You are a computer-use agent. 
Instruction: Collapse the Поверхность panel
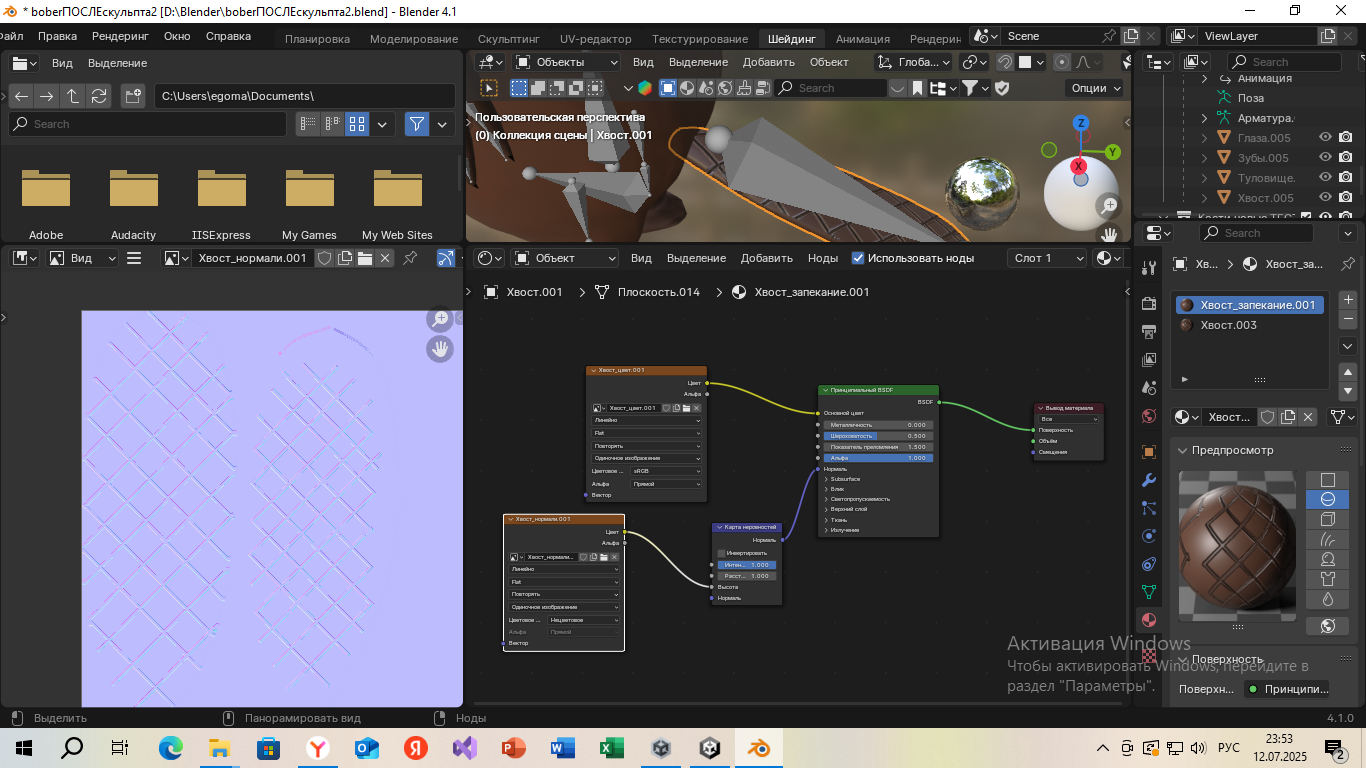pyautogui.click(x=1182, y=659)
